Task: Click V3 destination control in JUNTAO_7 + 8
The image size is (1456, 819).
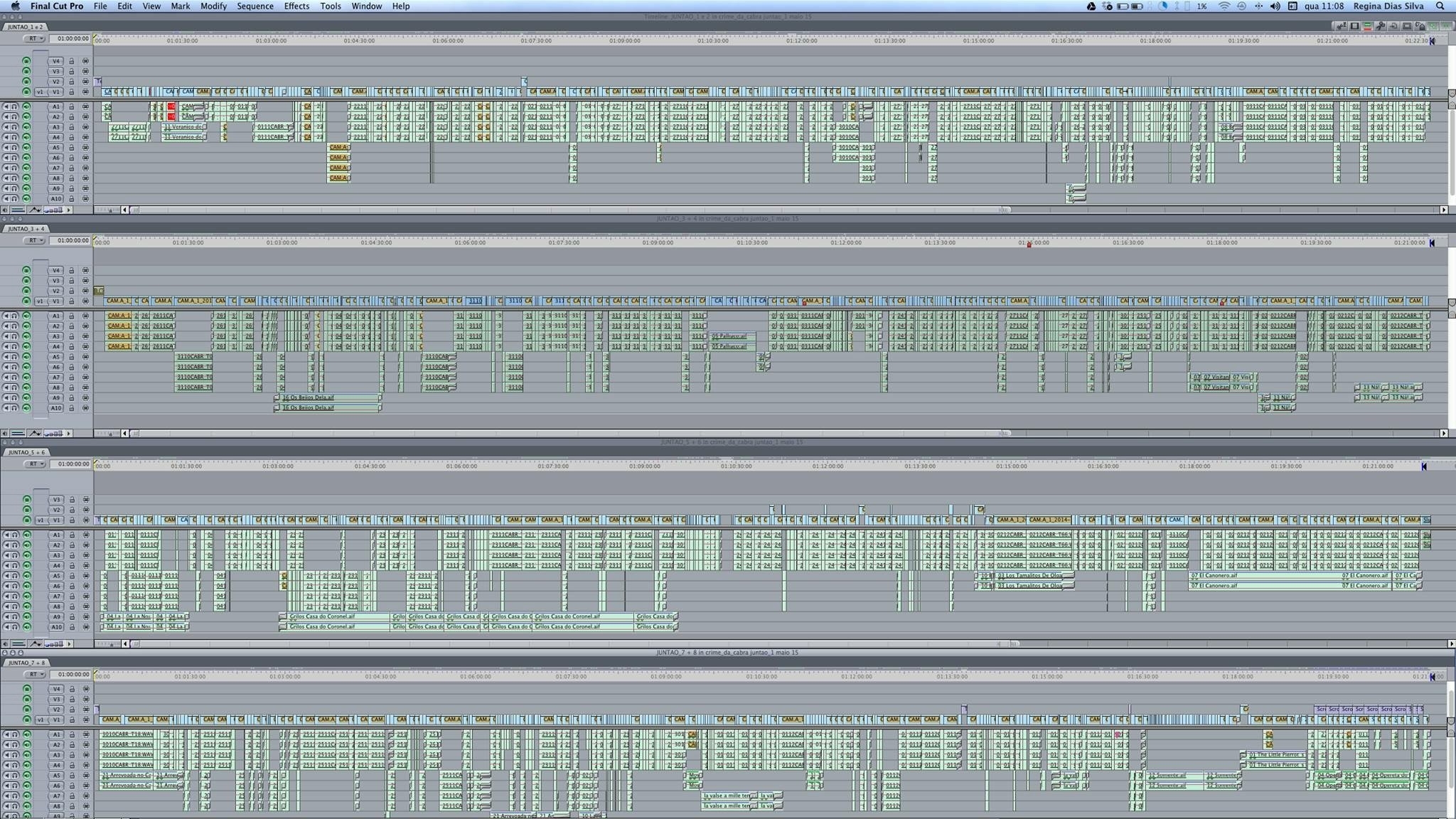Action: click(x=56, y=700)
